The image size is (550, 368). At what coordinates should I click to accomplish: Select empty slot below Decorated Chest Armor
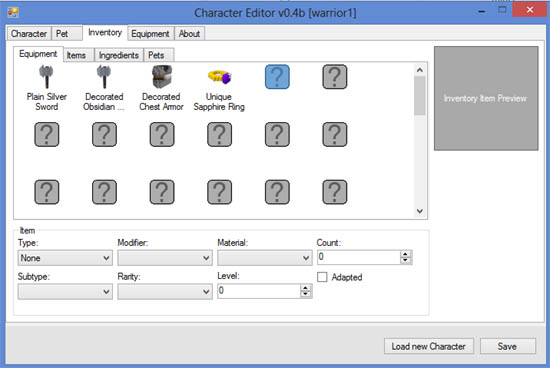pyautogui.click(x=162, y=134)
